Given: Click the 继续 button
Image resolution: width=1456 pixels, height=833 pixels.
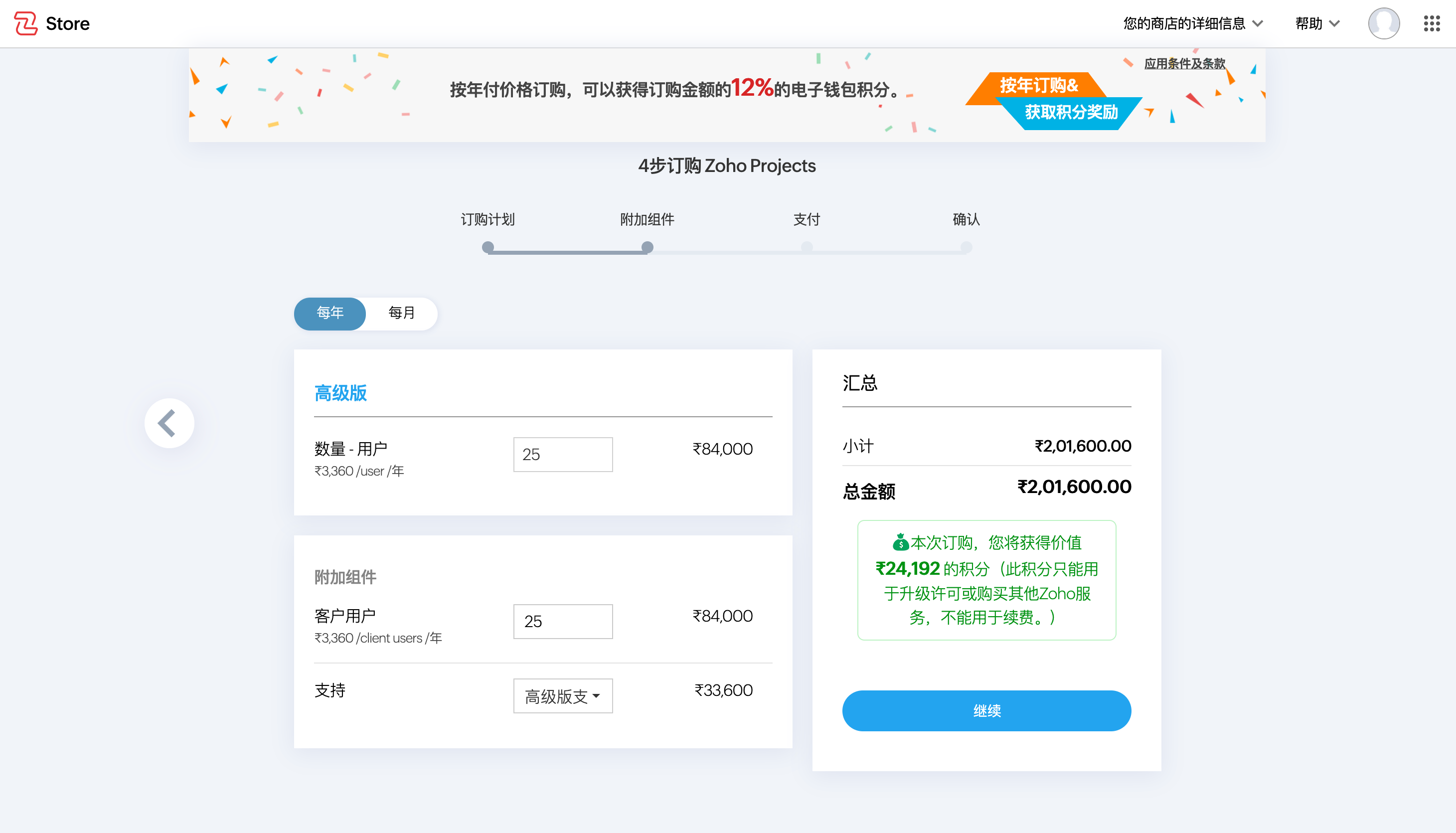Looking at the screenshot, I should [x=986, y=710].
